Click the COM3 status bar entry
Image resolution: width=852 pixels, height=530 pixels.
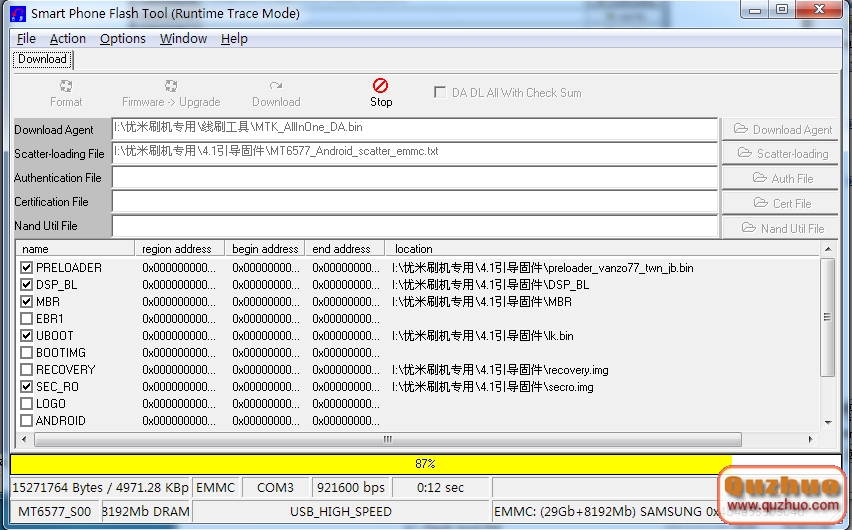point(275,488)
